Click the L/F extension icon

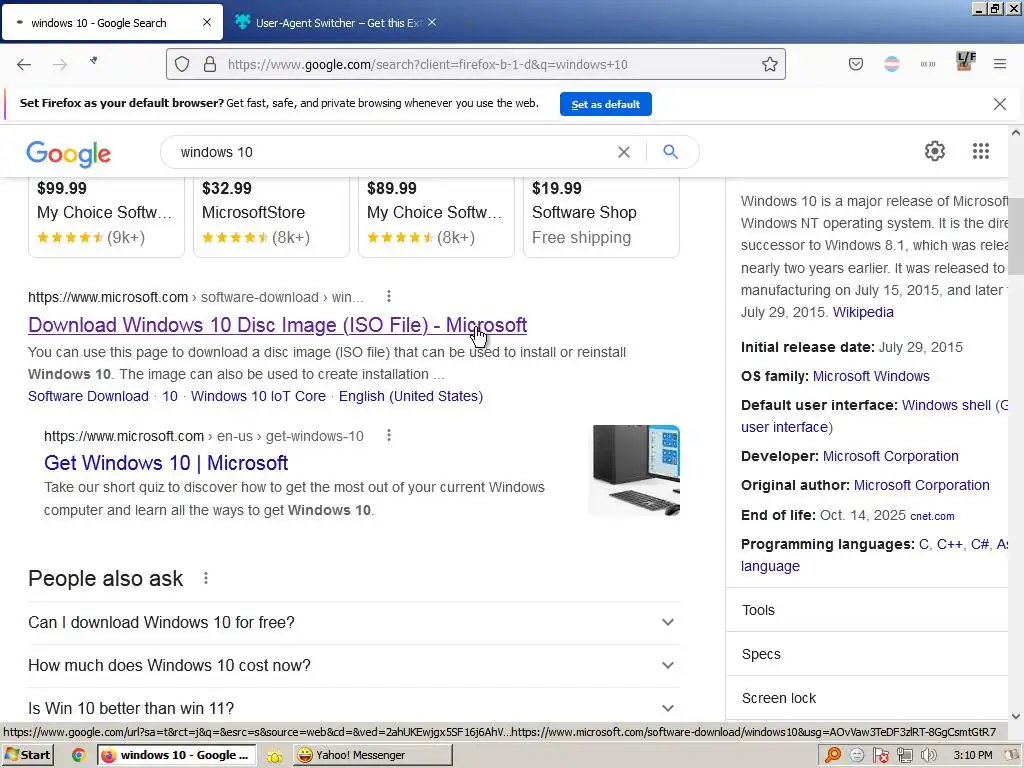pyautogui.click(x=965, y=61)
